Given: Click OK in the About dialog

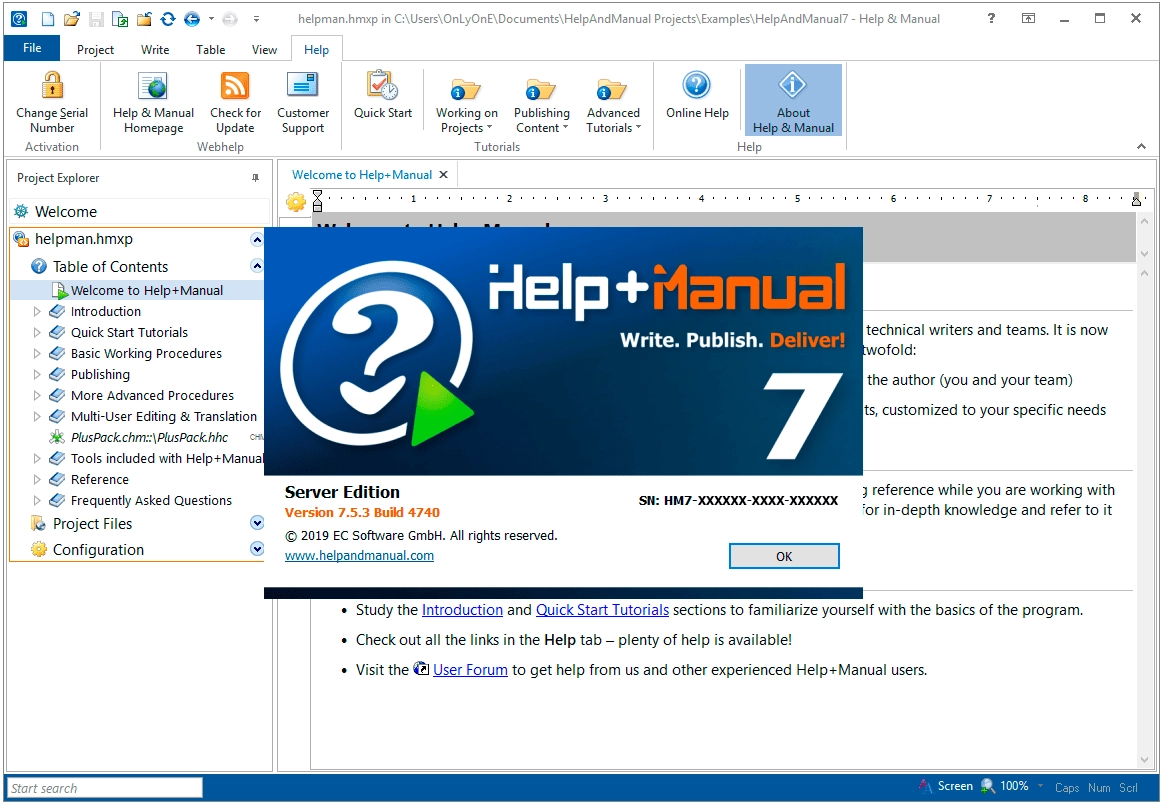Looking at the screenshot, I should [784, 556].
